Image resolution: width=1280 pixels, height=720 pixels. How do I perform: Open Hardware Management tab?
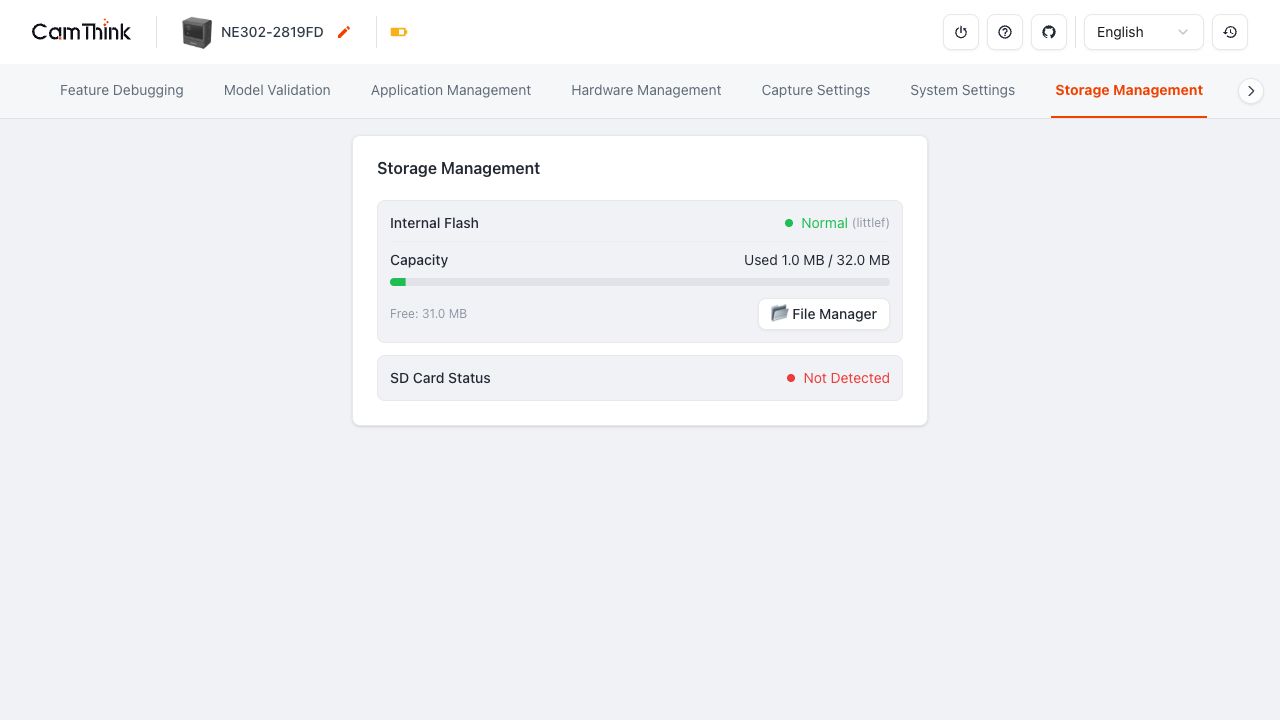tap(646, 90)
